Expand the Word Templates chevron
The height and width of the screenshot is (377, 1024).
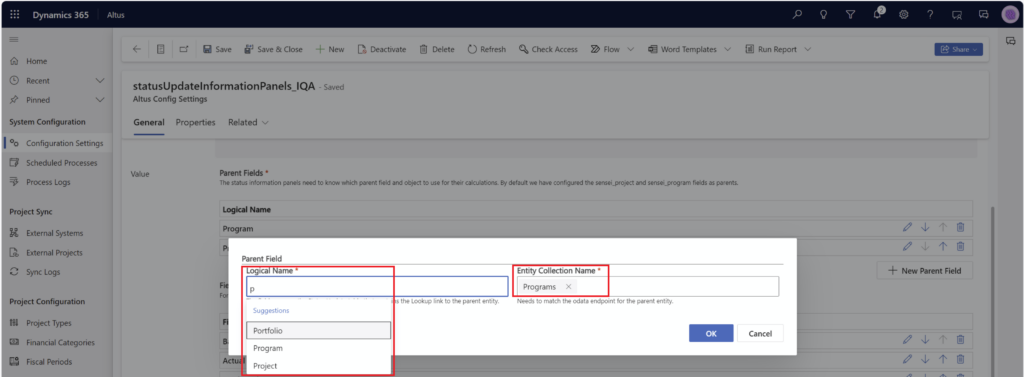click(728, 49)
